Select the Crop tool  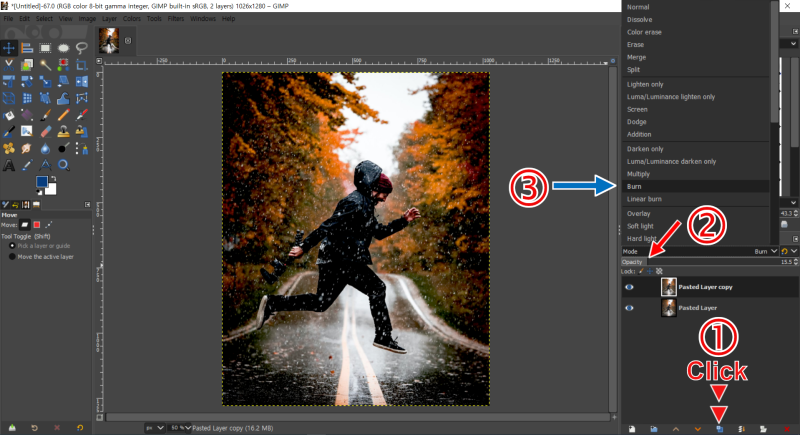[x=82, y=65]
